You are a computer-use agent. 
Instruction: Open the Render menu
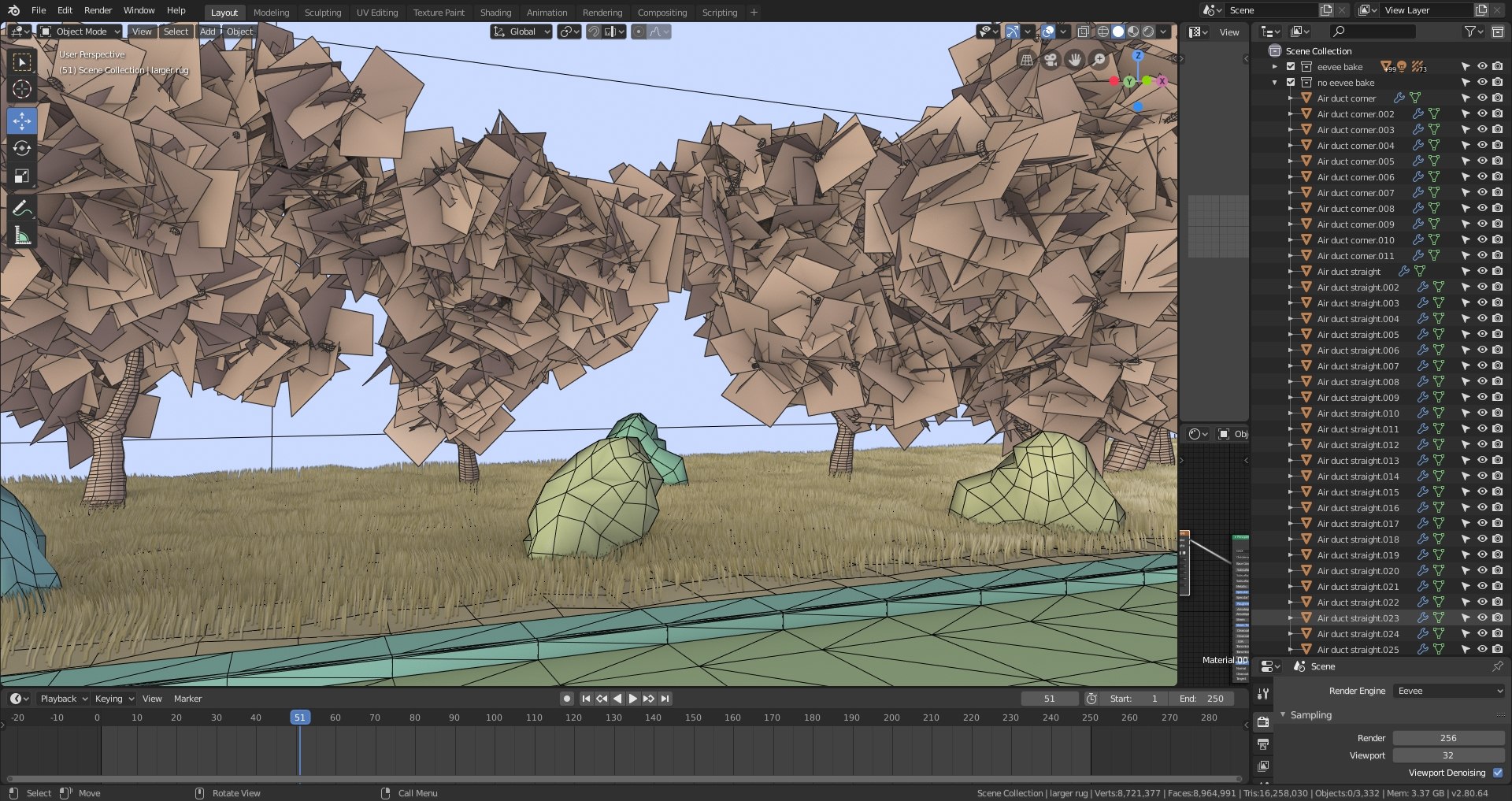[98, 10]
